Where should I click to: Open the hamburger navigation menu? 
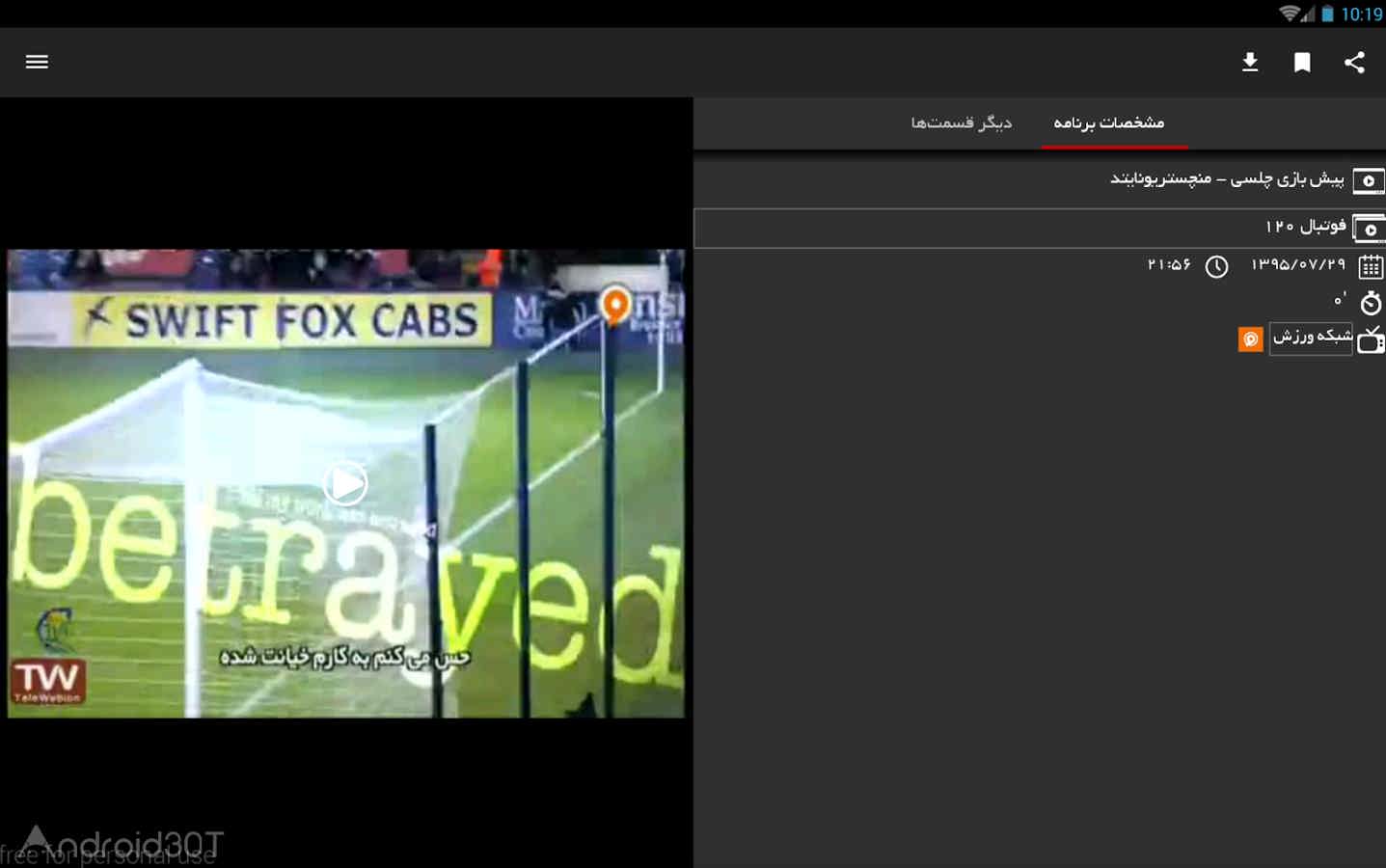37,62
